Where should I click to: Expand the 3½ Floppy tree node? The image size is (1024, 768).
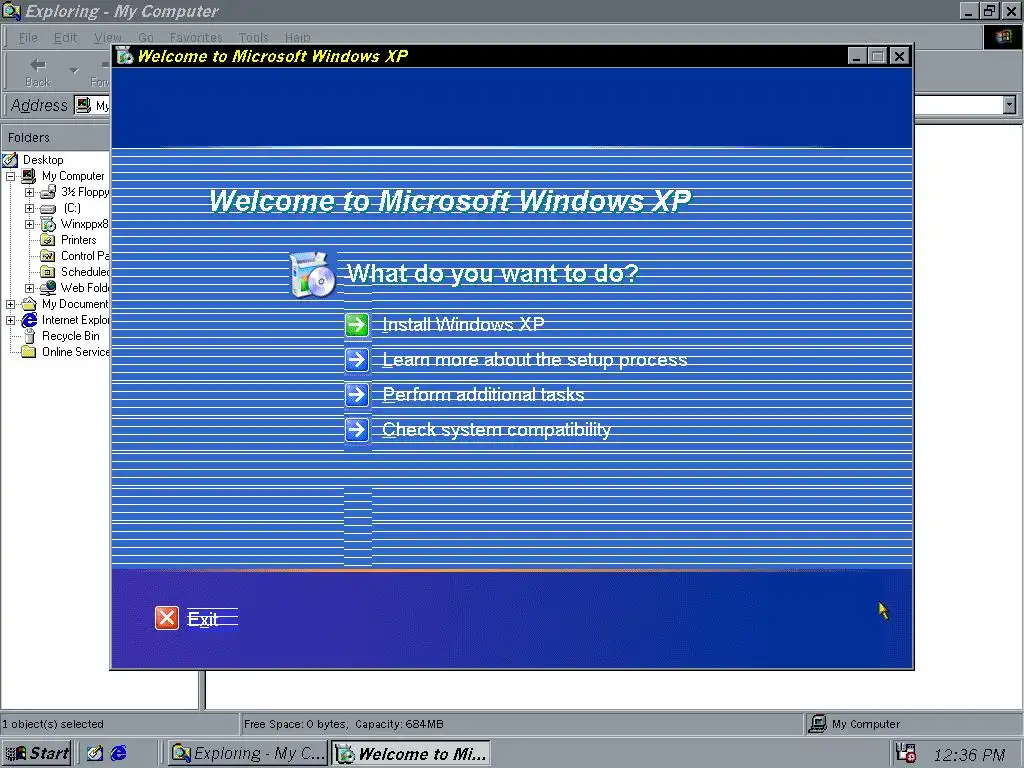pos(29,193)
